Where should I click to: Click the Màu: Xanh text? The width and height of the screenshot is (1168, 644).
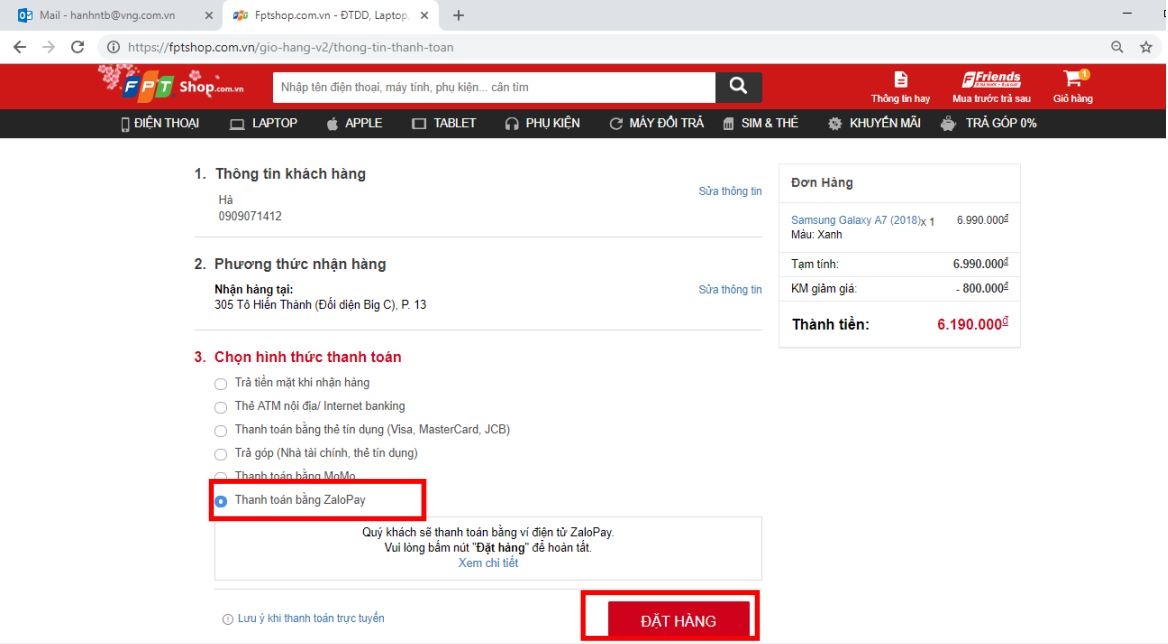pos(816,235)
